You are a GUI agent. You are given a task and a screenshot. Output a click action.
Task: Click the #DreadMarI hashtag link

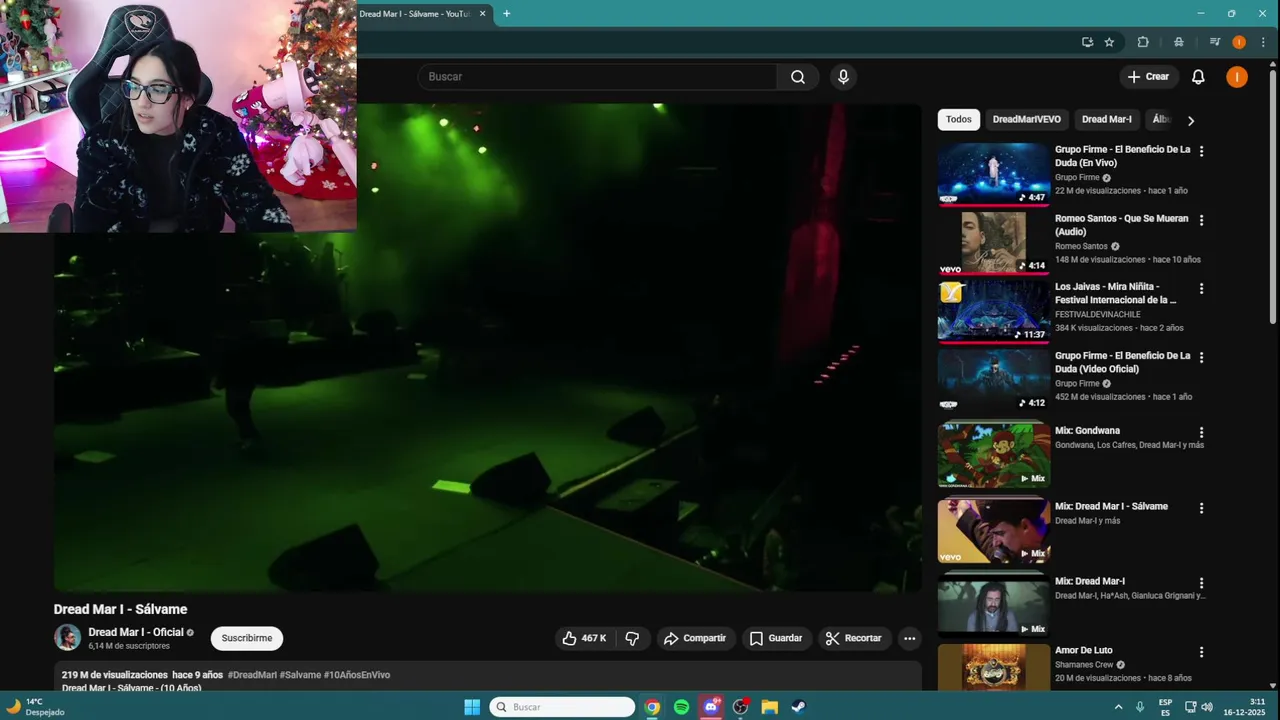click(252, 675)
